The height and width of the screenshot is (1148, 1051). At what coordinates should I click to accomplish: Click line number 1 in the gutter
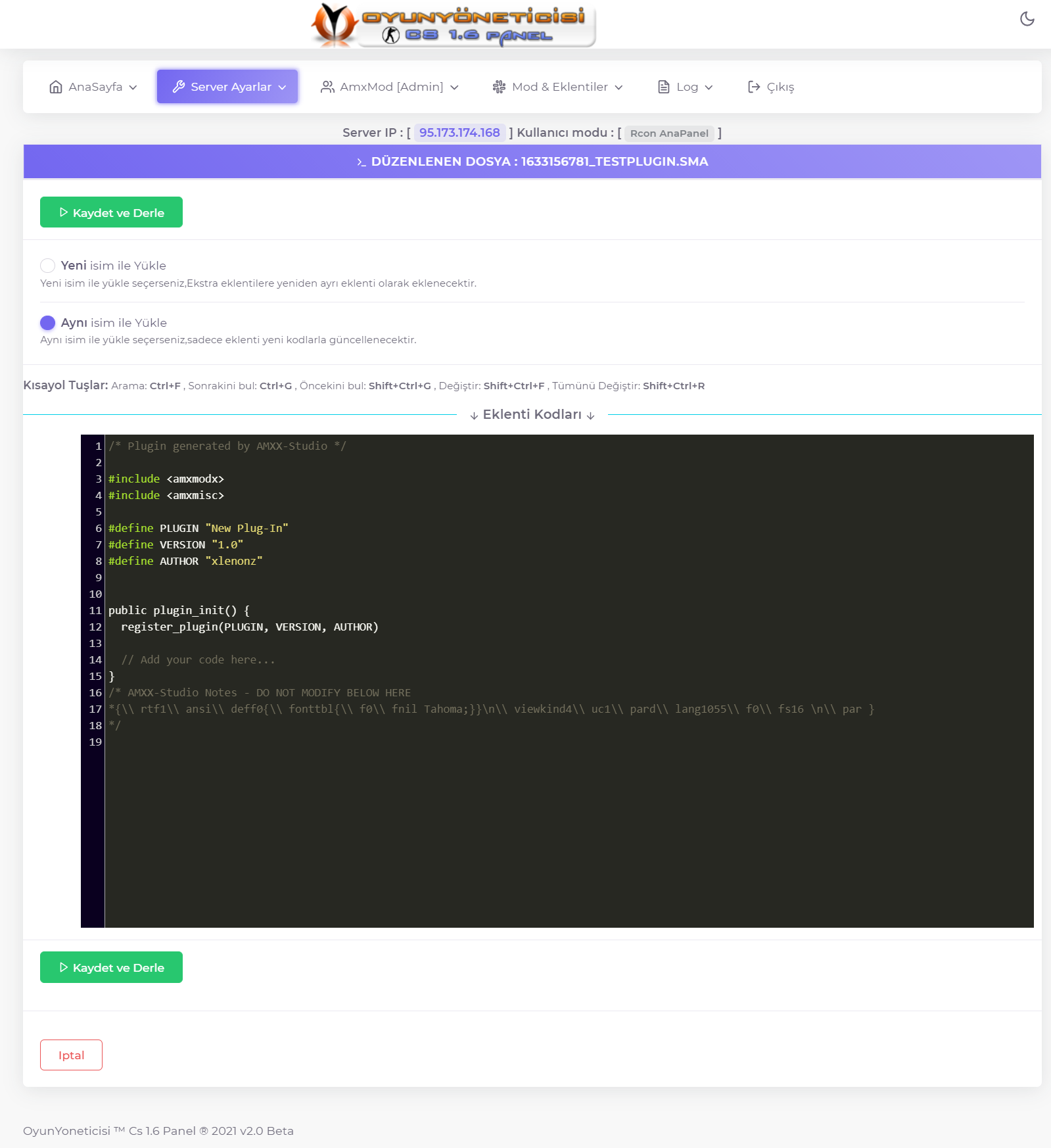point(99,446)
